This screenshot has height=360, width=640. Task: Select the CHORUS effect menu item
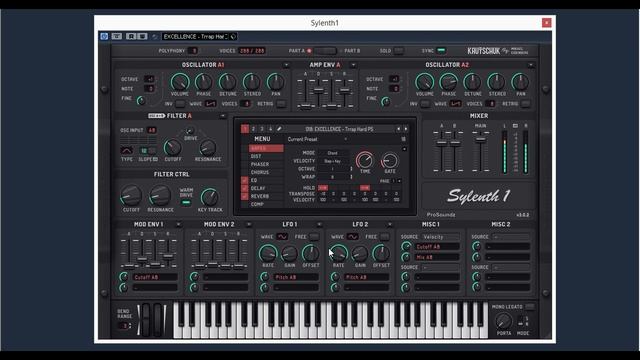(x=266, y=172)
